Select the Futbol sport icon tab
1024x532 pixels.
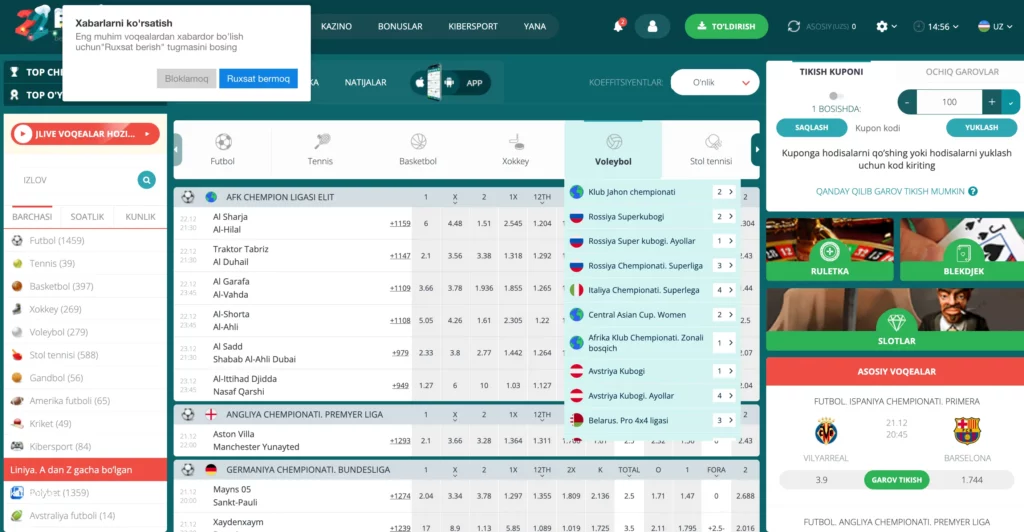[223, 149]
